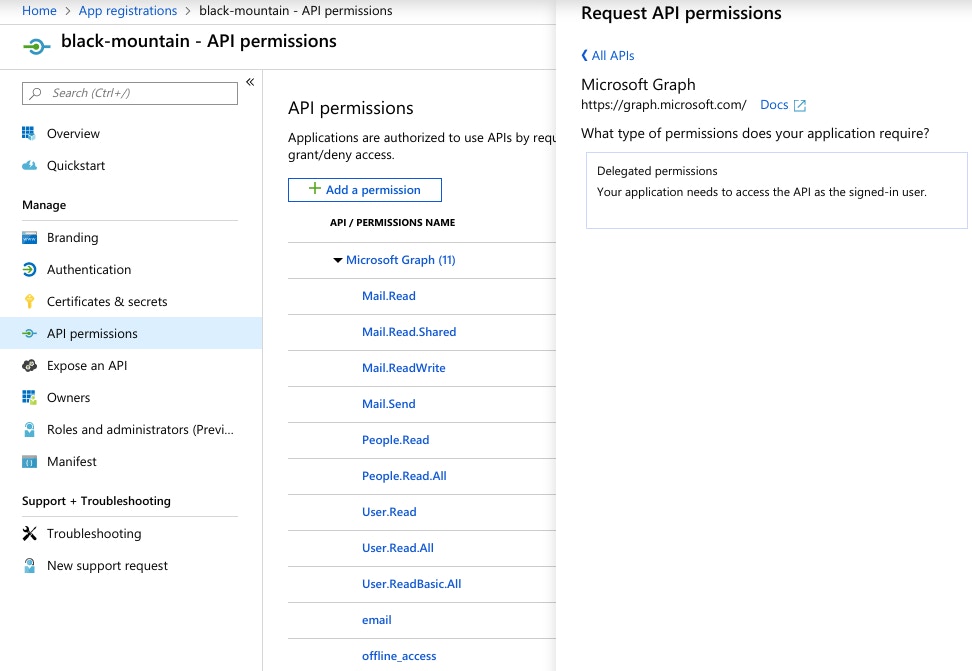Collapse the sidebar with double chevron
Image resolution: width=972 pixels, height=671 pixels.
pyautogui.click(x=250, y=82)
